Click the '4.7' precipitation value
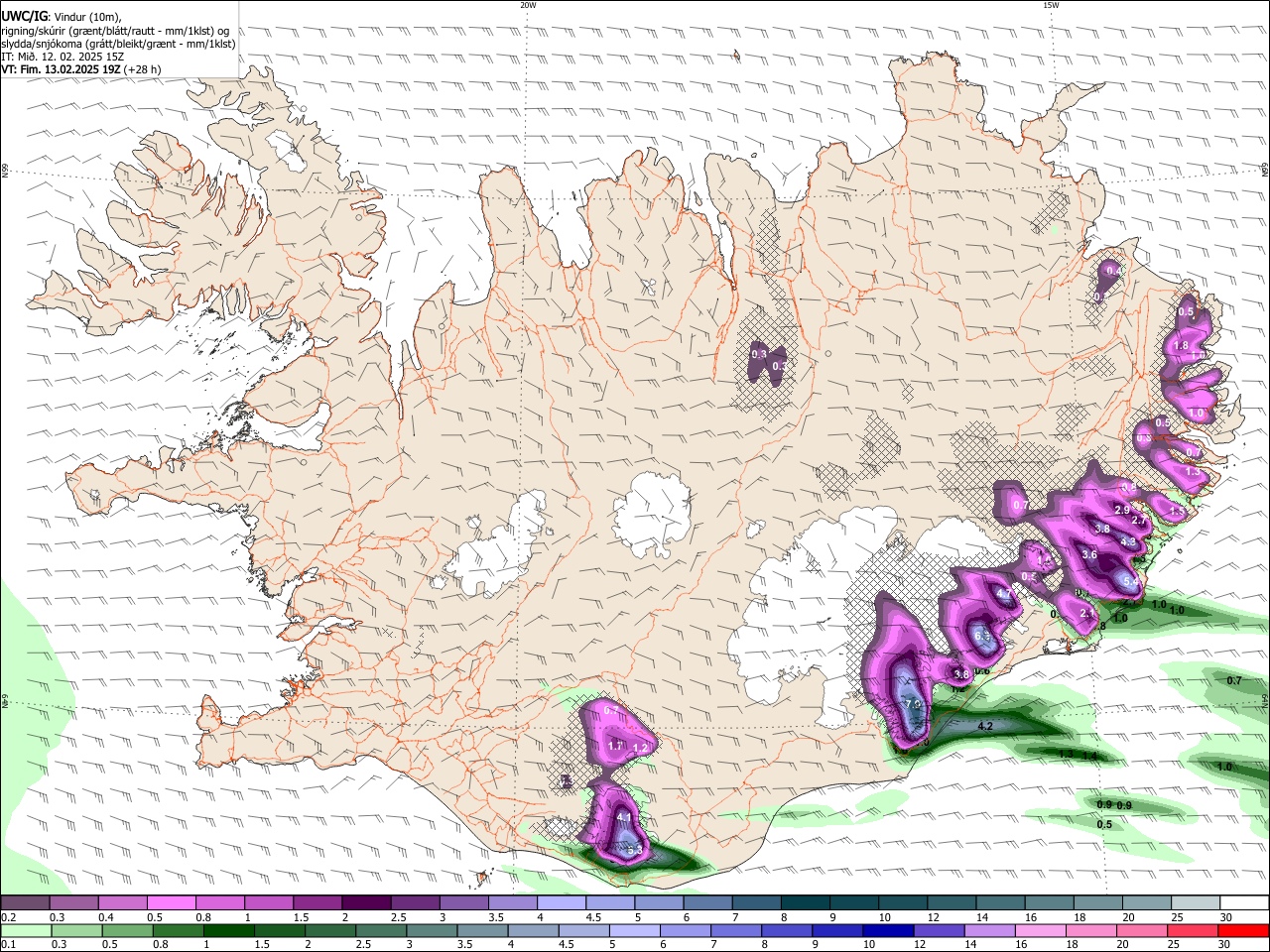This screenshot has width=1270, height=952. [x=1004, y=595]
